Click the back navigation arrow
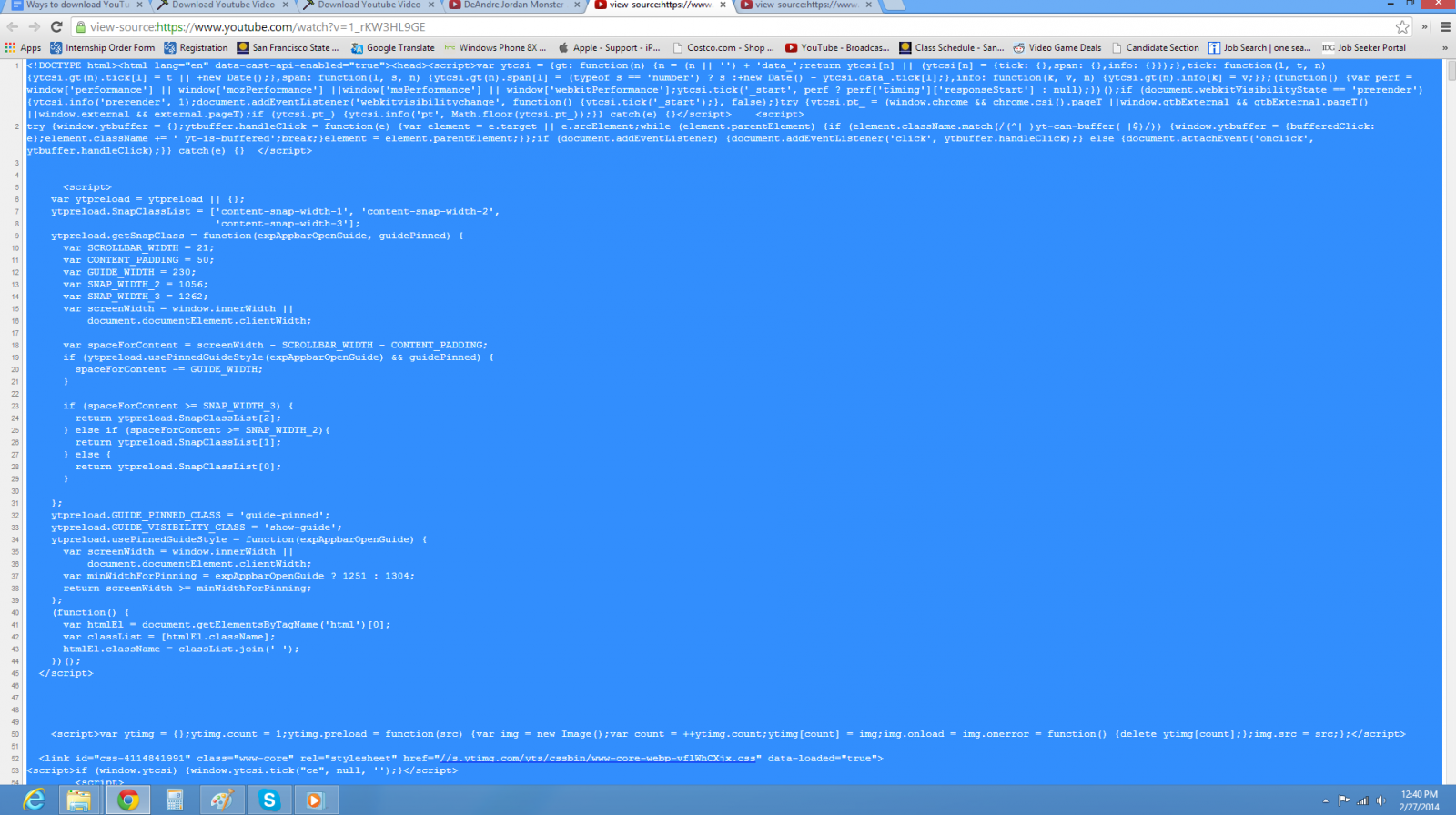Image resolution: width=1456 pixels, height=815 pixels. [13, 27]
